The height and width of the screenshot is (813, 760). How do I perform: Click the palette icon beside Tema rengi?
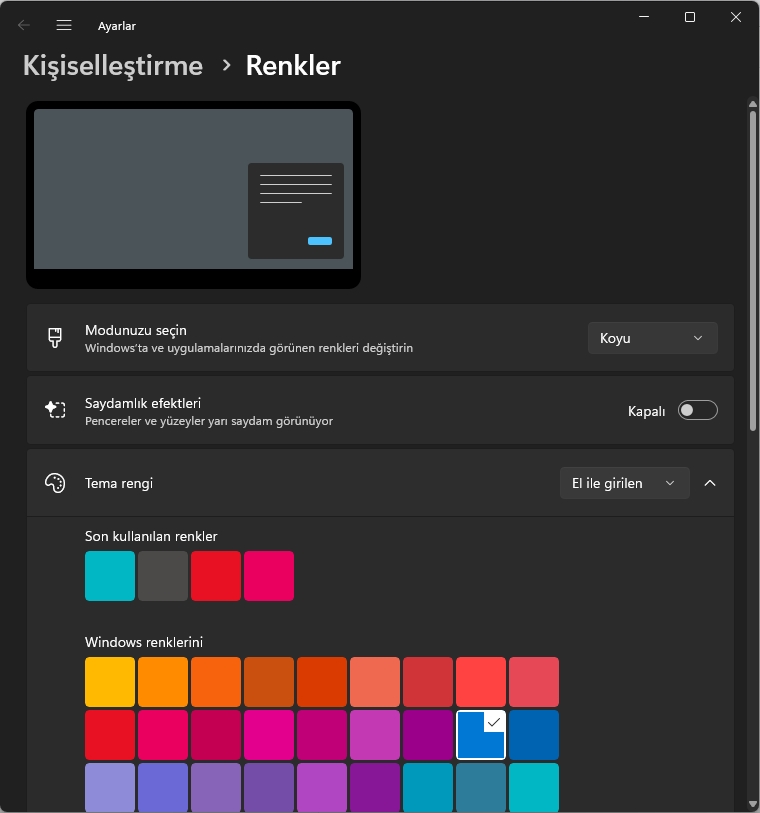(55, 483)
